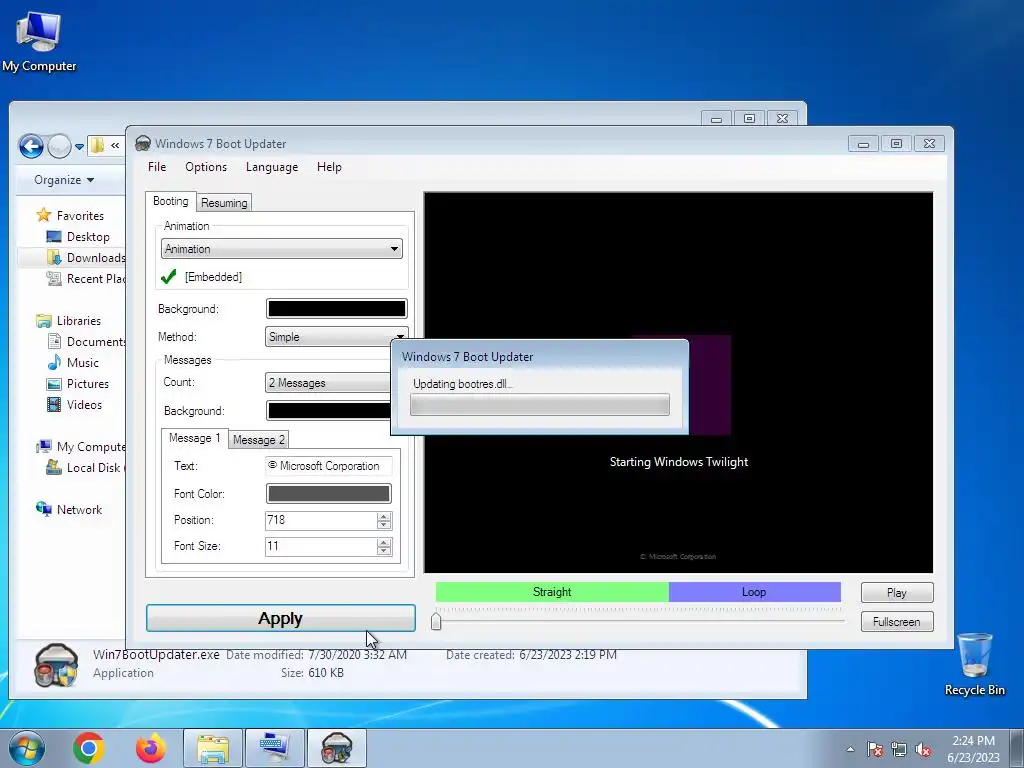Pick the Font Color swatch
The height and width of the screenshot is (768, 1024).
pos(328,493)
